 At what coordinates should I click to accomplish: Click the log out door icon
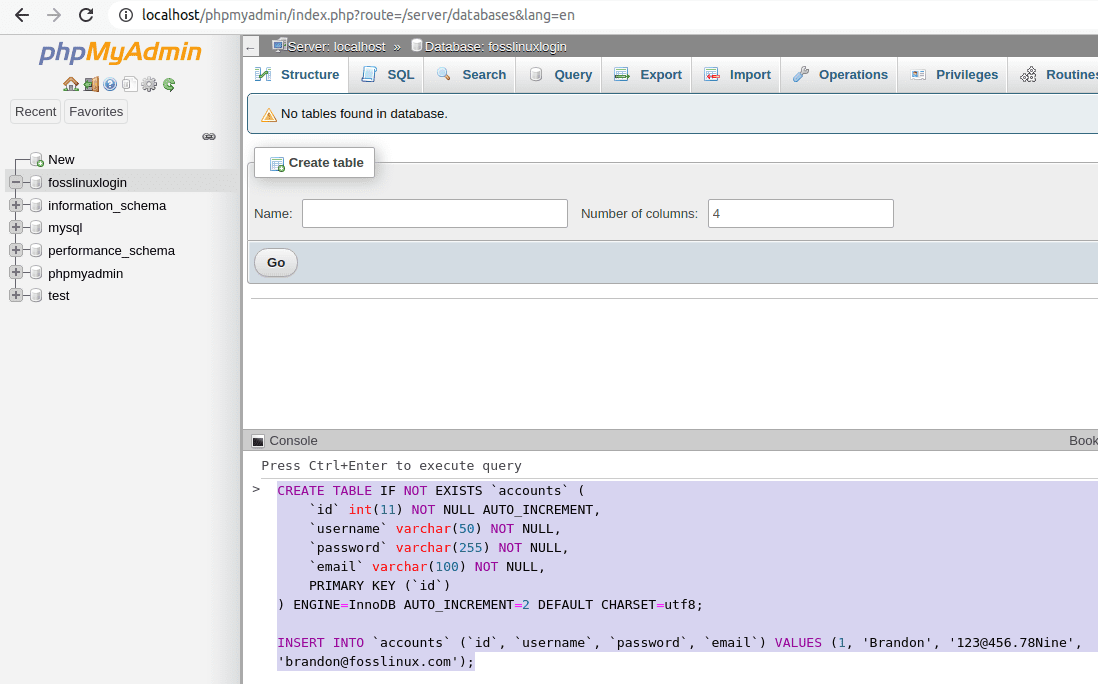pyautogui.click(x=91, y=85)
